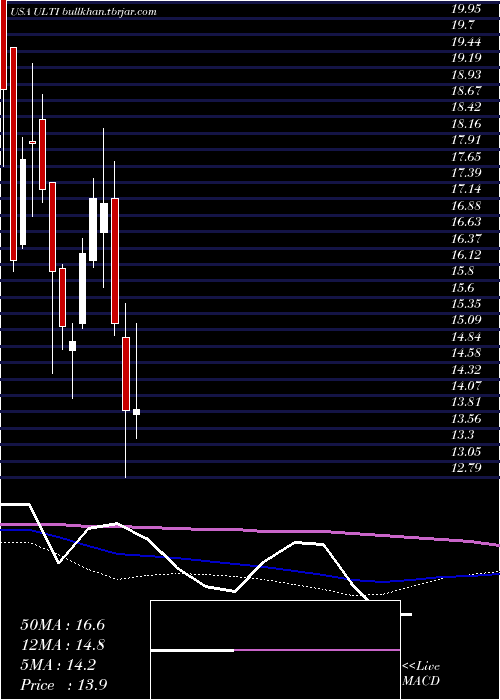Select the 13.56 price axis label
The width and height of the screenshot is (500, 700).
tap(466, 419)
